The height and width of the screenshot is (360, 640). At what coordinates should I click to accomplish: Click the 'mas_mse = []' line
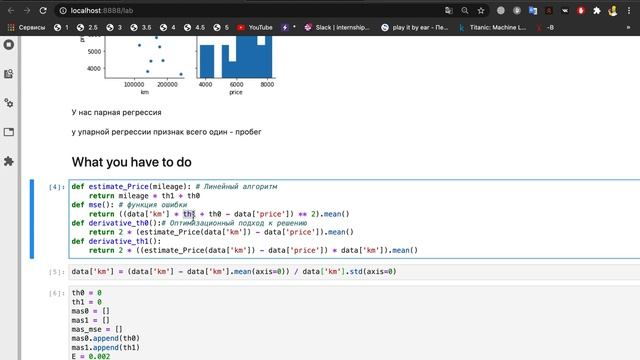point(97,329)
